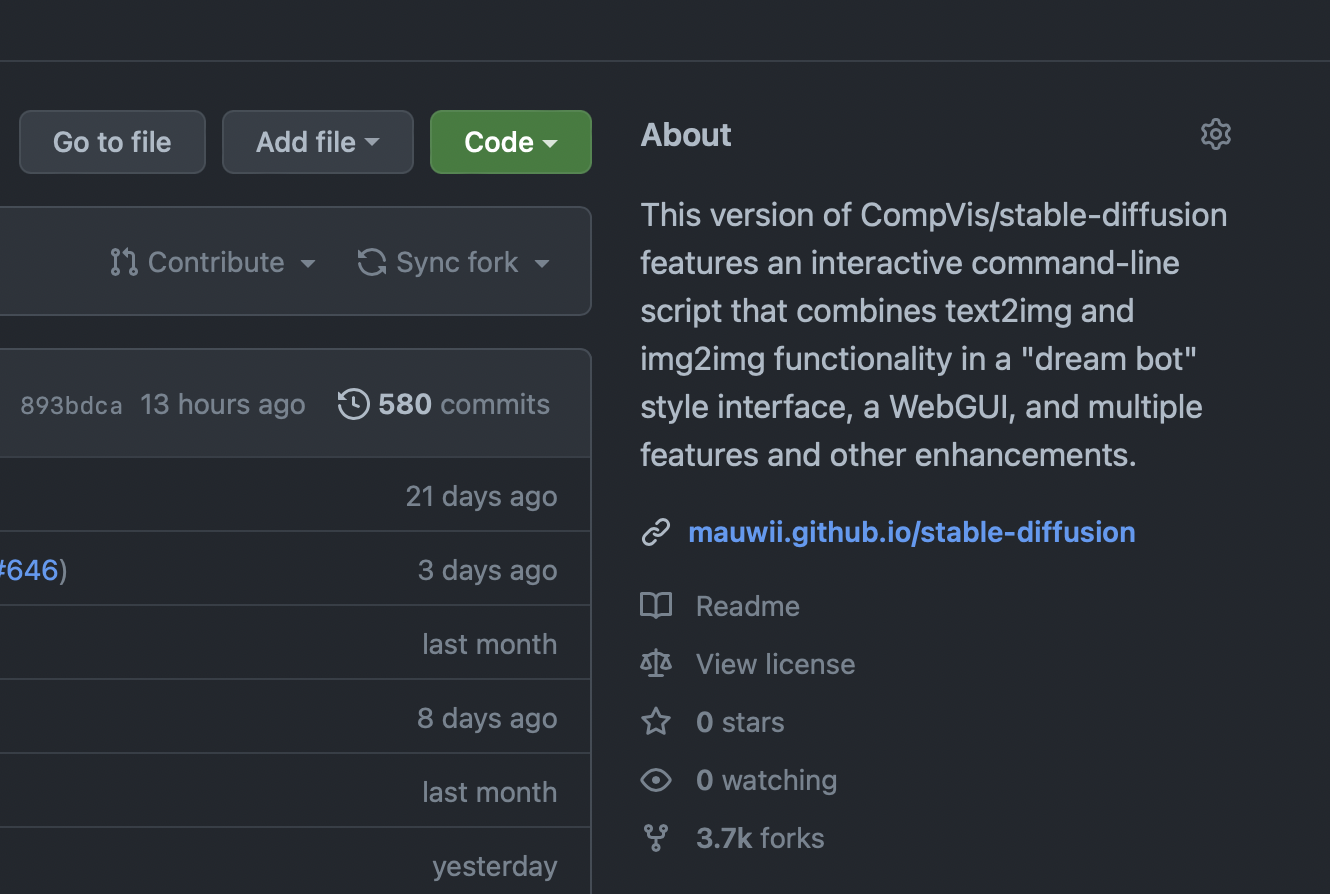Click the latest commit hash 893bdca
This screenshot has height=894, width=1330.
coord(70,405)
